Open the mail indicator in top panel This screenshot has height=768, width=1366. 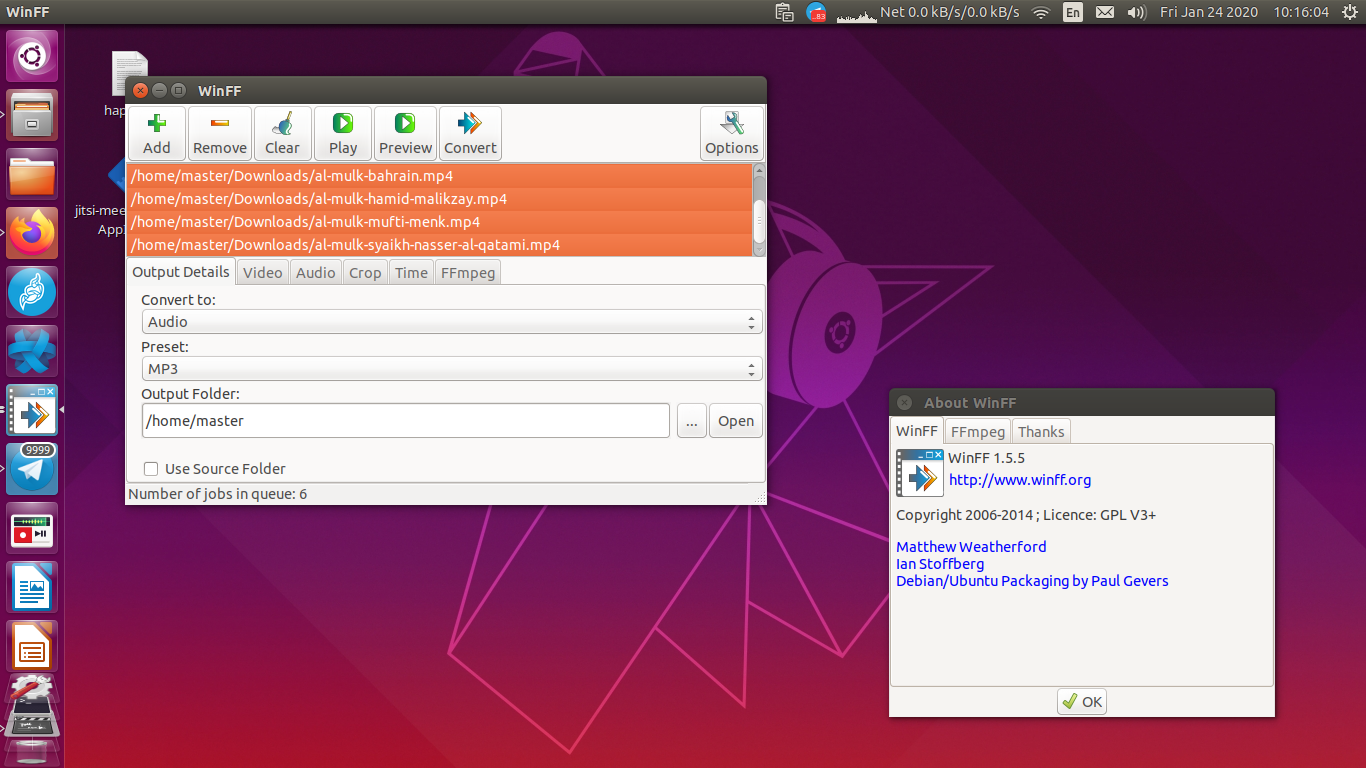tap(1104, 12)
